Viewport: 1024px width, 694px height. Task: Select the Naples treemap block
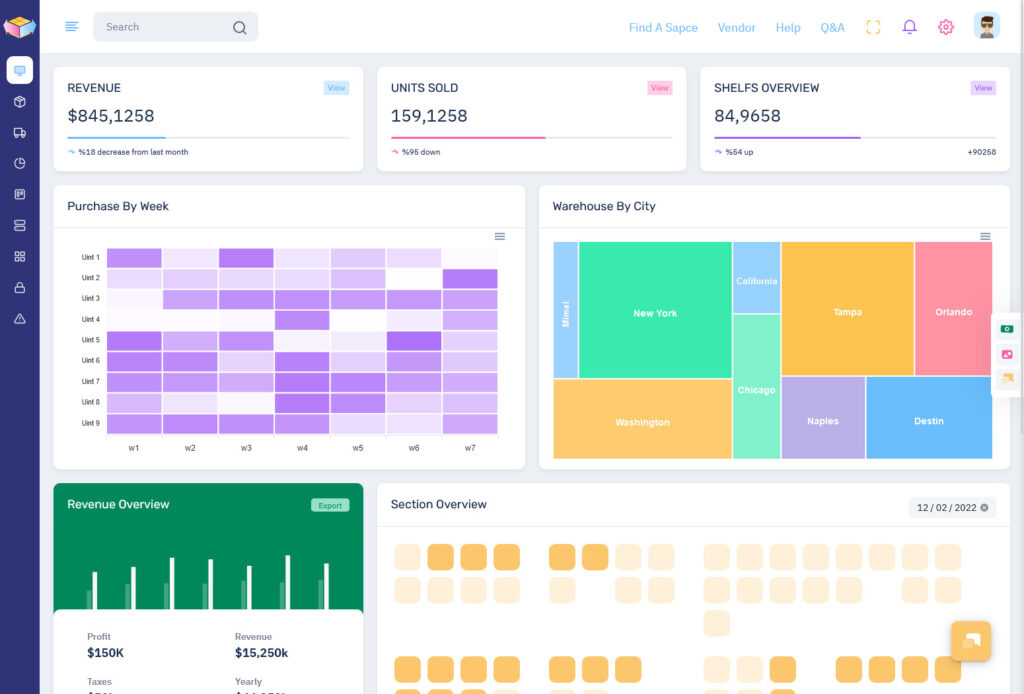823,417
